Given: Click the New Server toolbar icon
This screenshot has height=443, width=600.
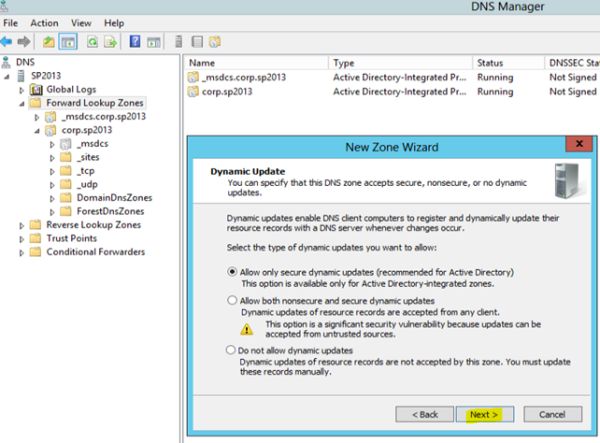Looking at the screenshot, I should point(178,41).
